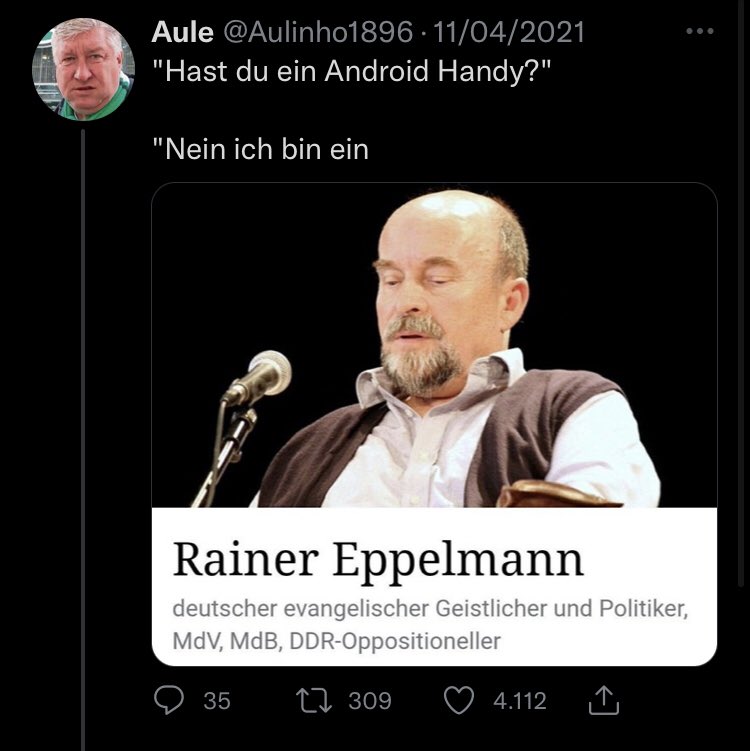Open the share icon for the tweet
Image resolution: width=750 pixels, height=751 pixels.
click(603, 700)
